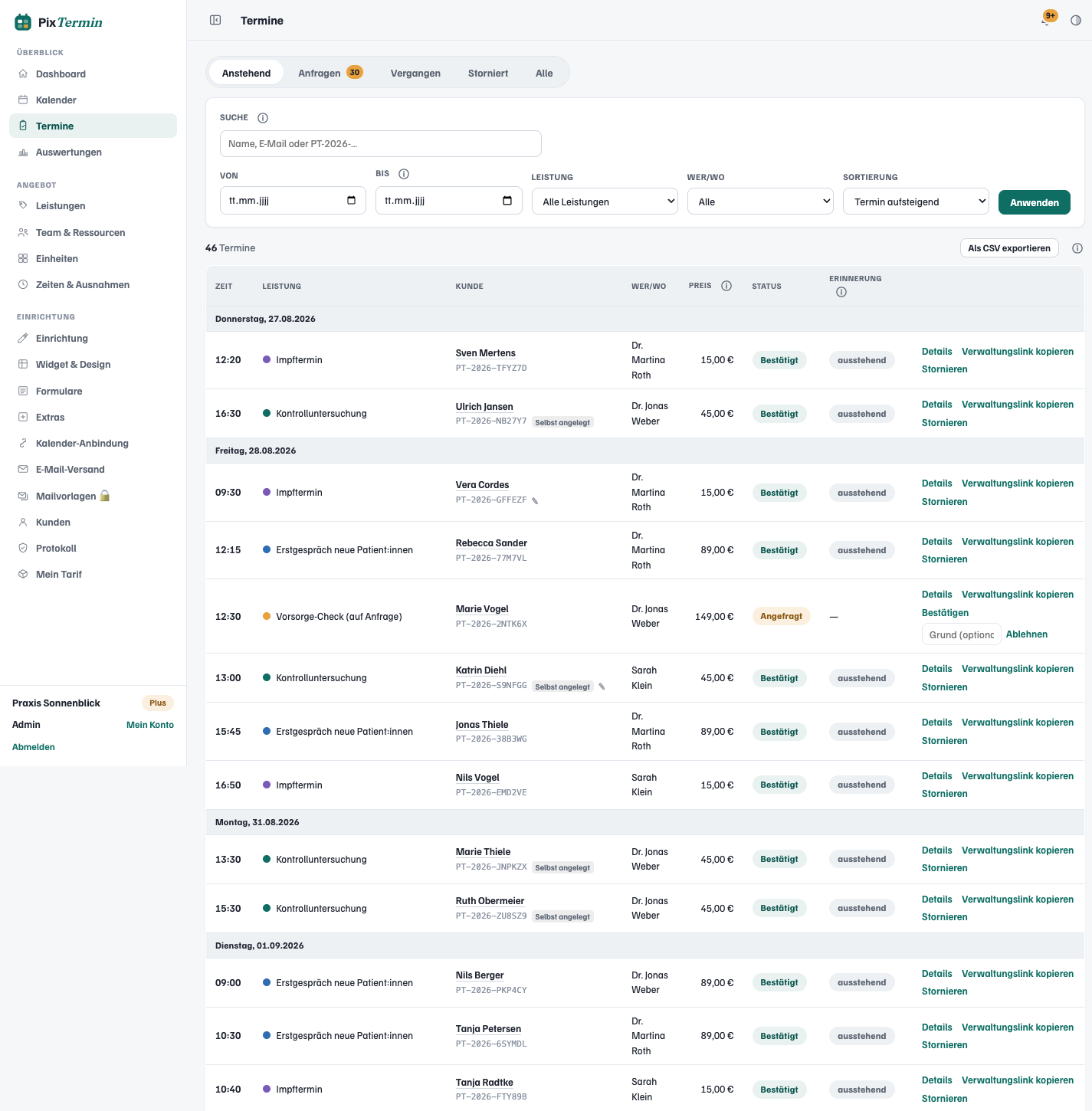Open notifications bell with 9+ badge
The width and height of the screenshot is (1092, 1111).
coord(1046,20)
